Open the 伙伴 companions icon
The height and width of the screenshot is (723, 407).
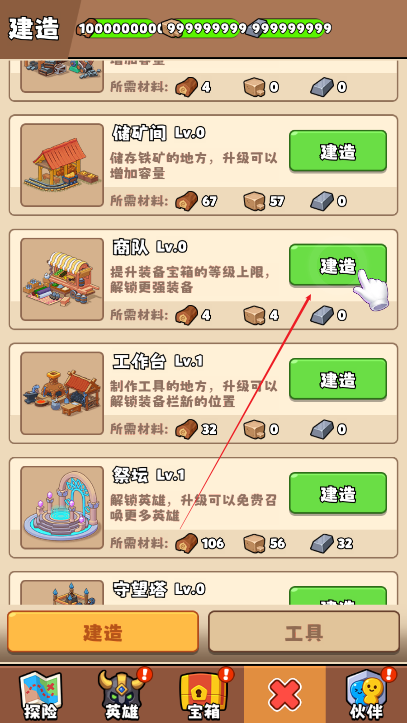point(367,694)
